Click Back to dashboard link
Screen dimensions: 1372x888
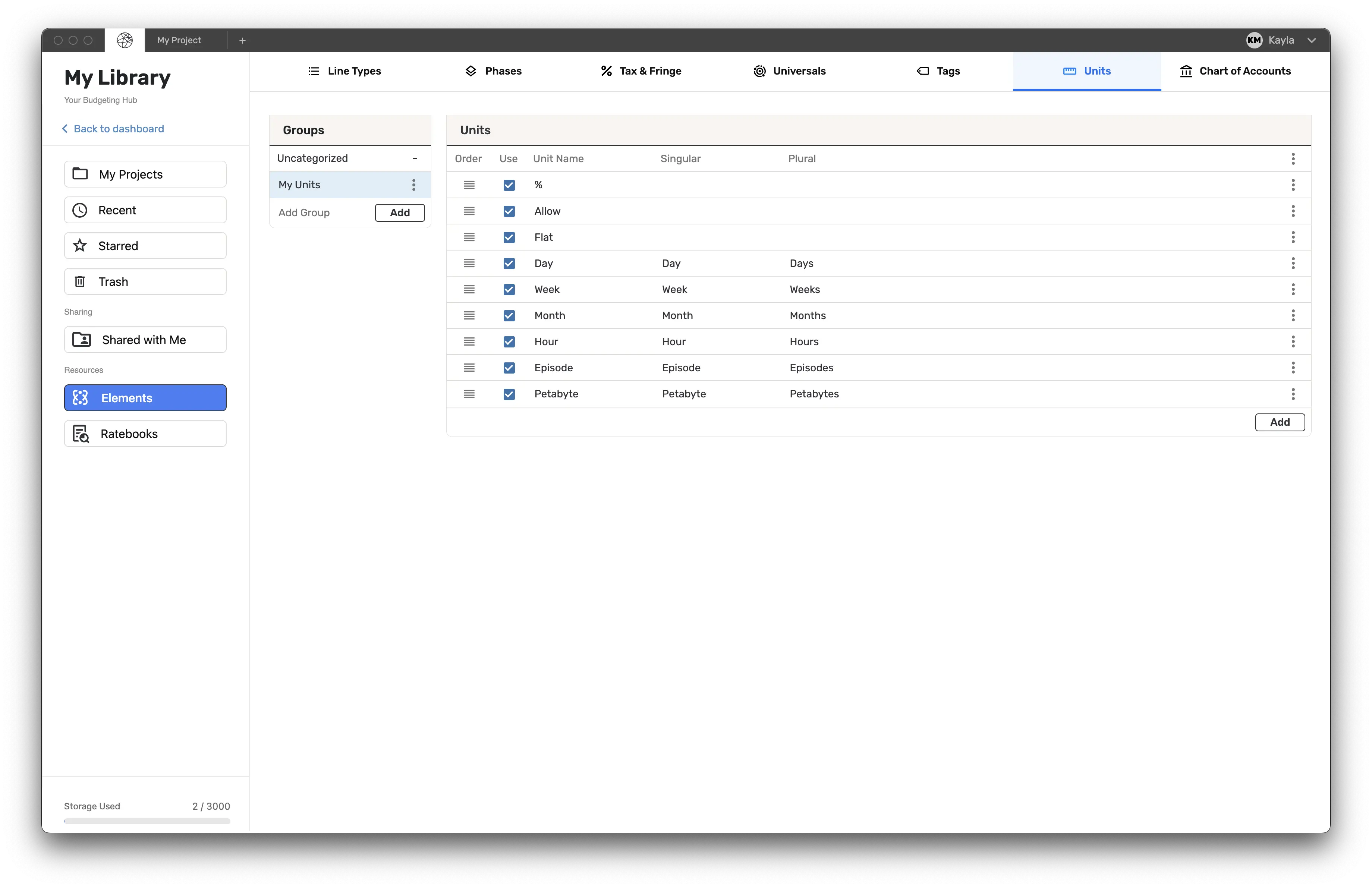pyautogui.click(x=113, y=129)
